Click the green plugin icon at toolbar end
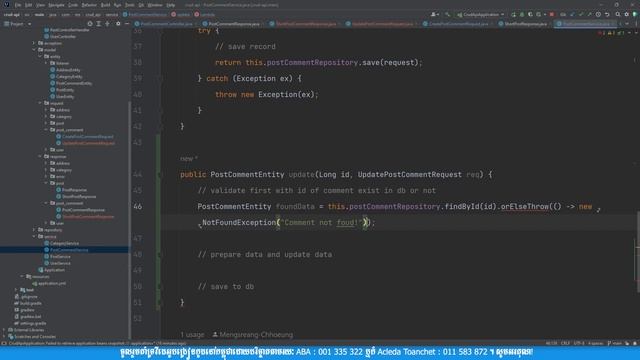 tap(635, 15)
